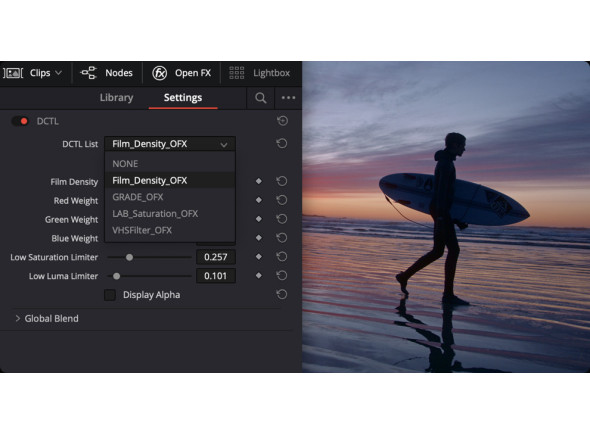The image size is (590, 434).
Task: Click the DCTL effect title
Action: [47, 121]
